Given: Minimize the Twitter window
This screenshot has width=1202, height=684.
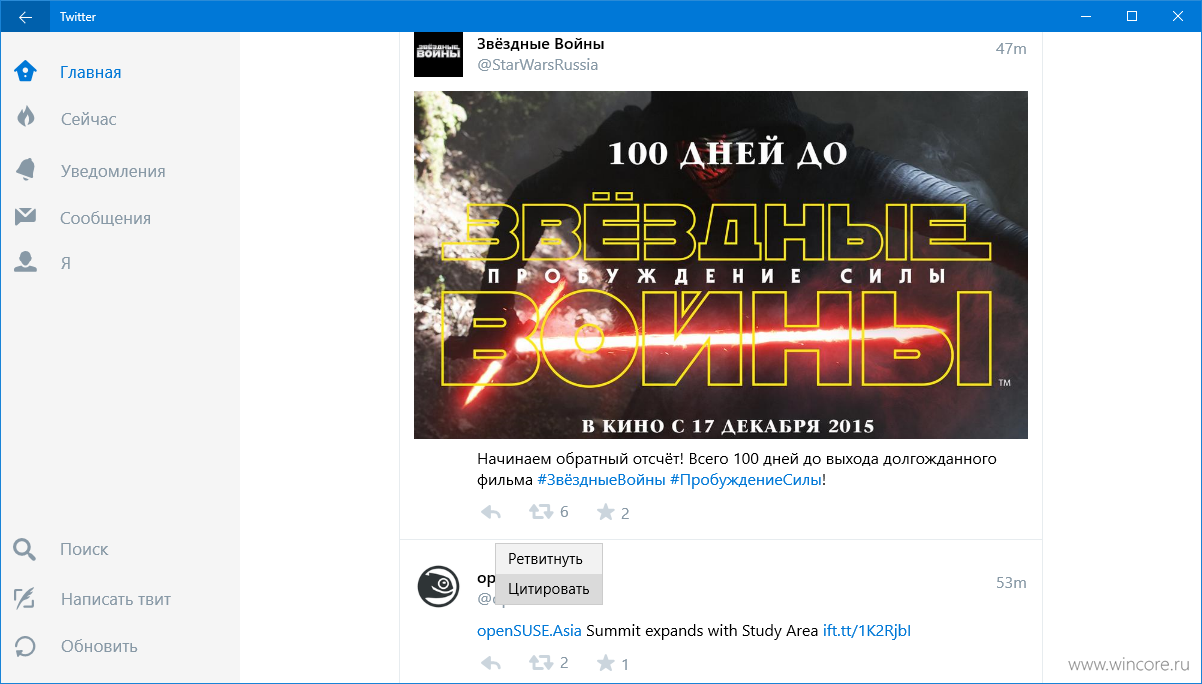Looking at the screenshot, I should 1086,16.
